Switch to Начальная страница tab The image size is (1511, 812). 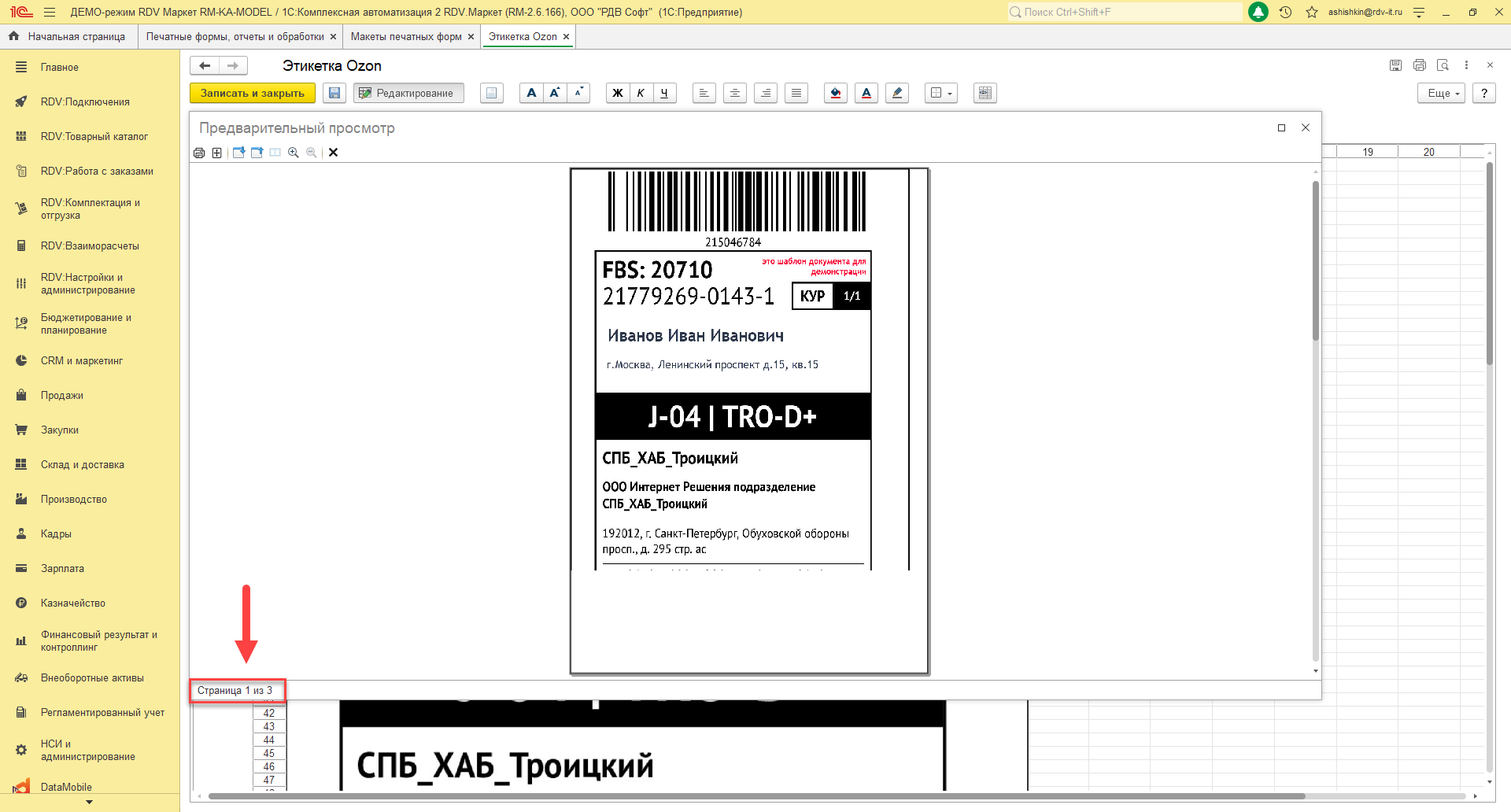point(68,37)
